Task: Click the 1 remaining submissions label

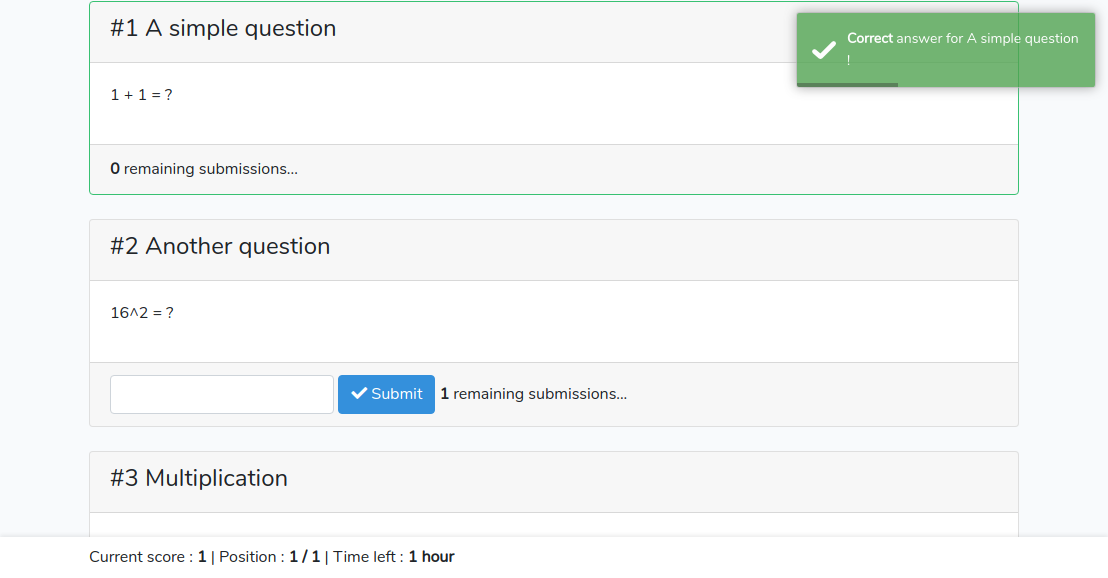Action: click(534, 394)
